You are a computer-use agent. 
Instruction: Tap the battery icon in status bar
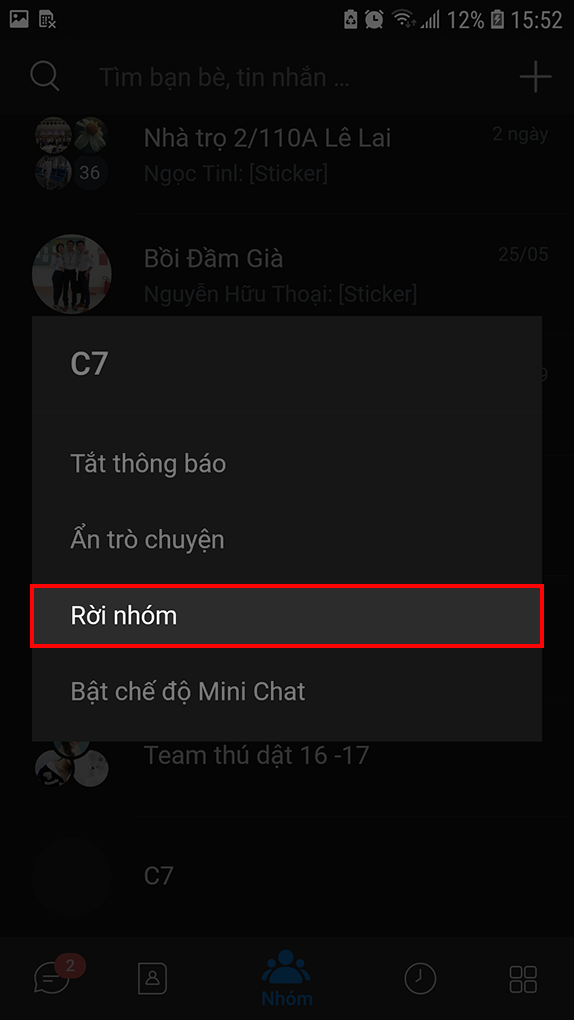pyautogui.click(x=497, y=20)
